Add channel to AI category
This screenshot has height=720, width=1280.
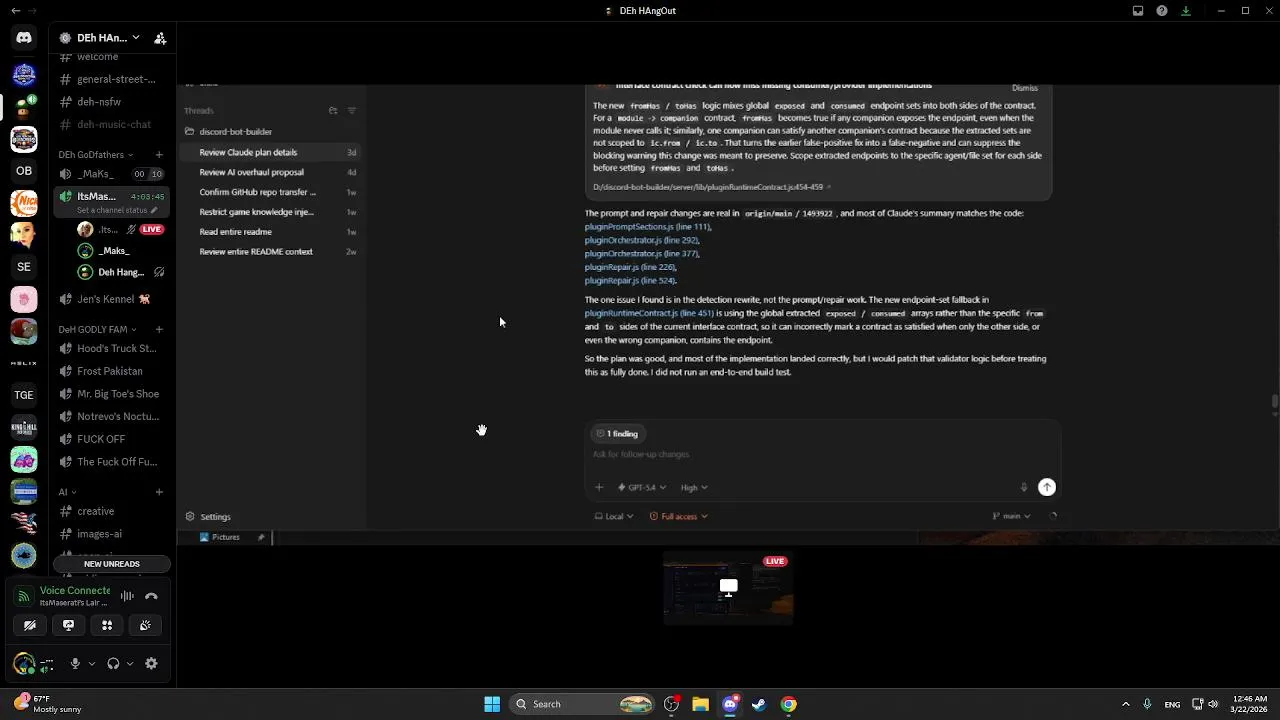pyautogui.click(x=159, y=492)
